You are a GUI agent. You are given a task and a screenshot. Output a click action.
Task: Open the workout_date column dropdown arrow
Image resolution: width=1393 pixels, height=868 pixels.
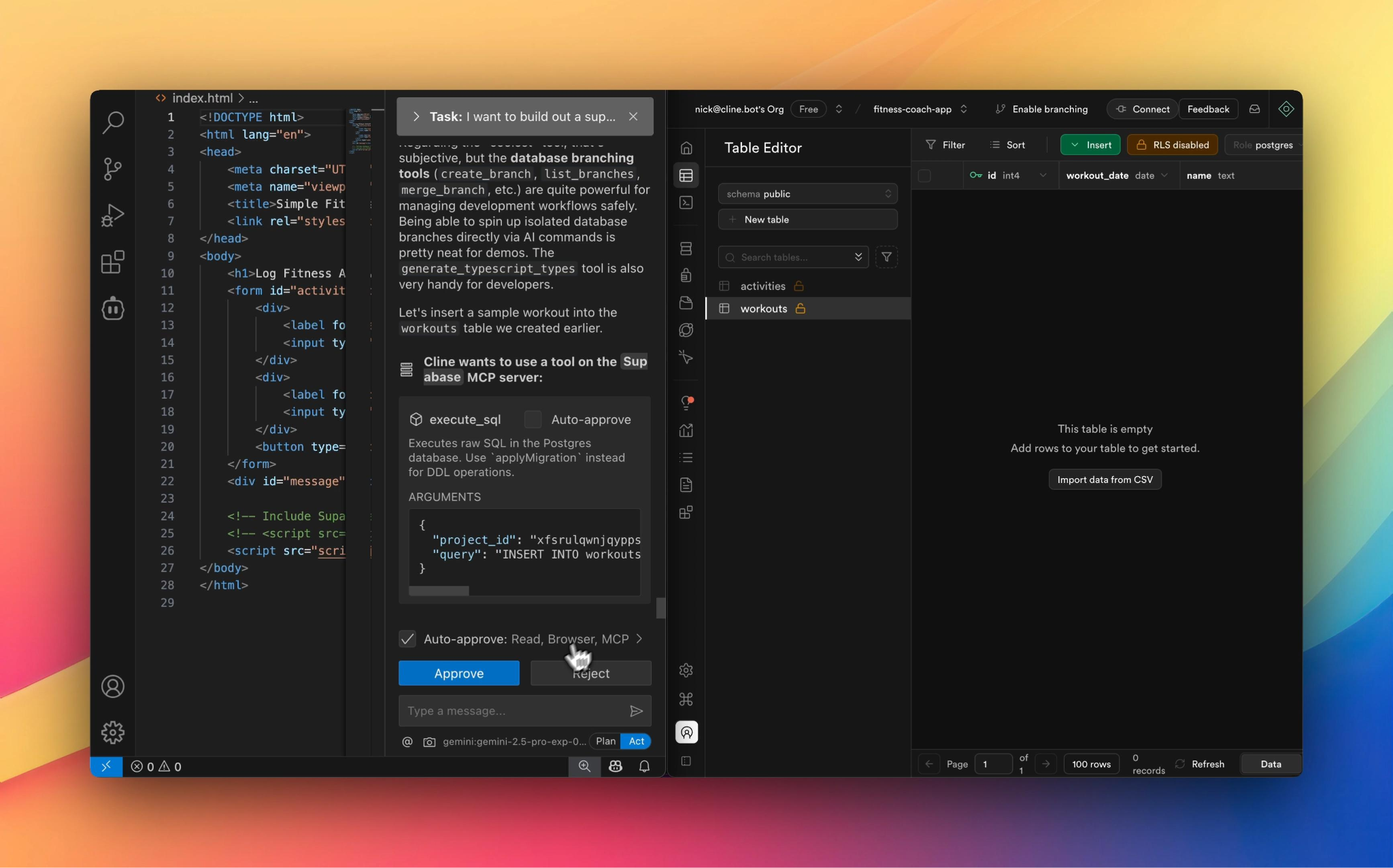click(1164, 176)
